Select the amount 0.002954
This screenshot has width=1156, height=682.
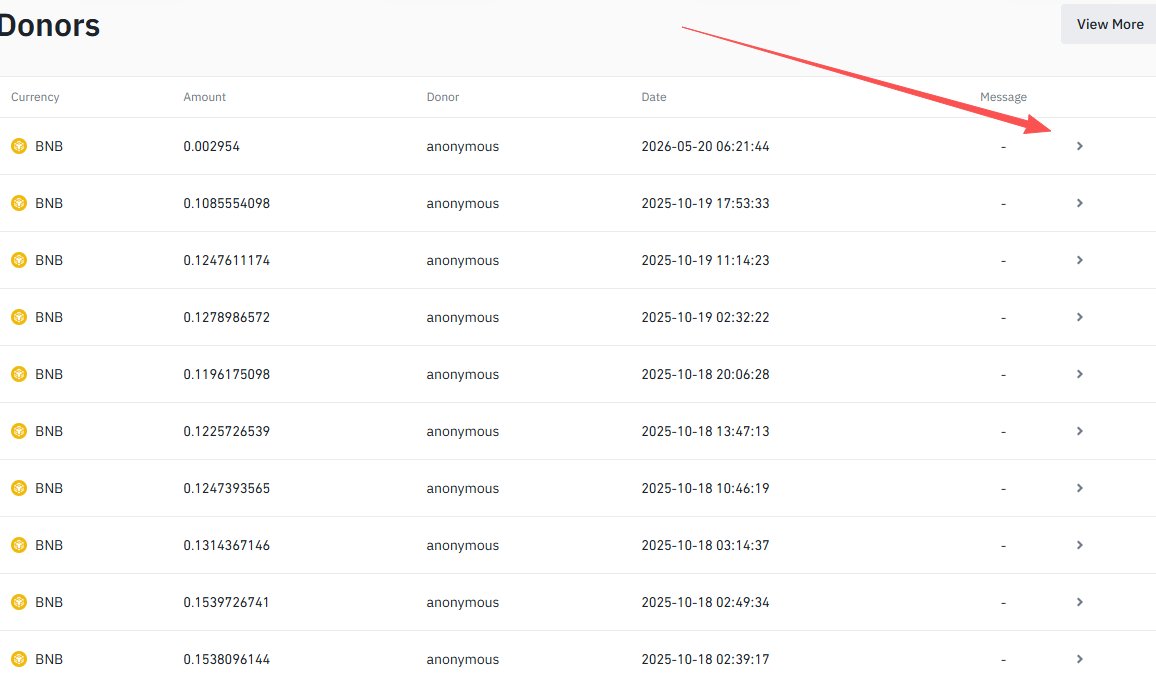(212, 146)
